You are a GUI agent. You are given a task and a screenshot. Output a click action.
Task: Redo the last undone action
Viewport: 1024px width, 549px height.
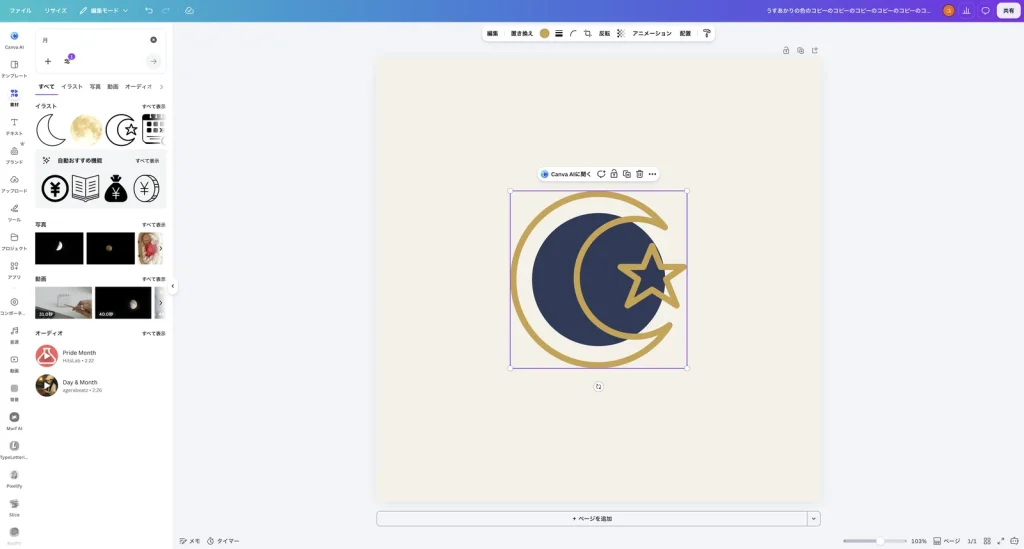coord(166,10)
